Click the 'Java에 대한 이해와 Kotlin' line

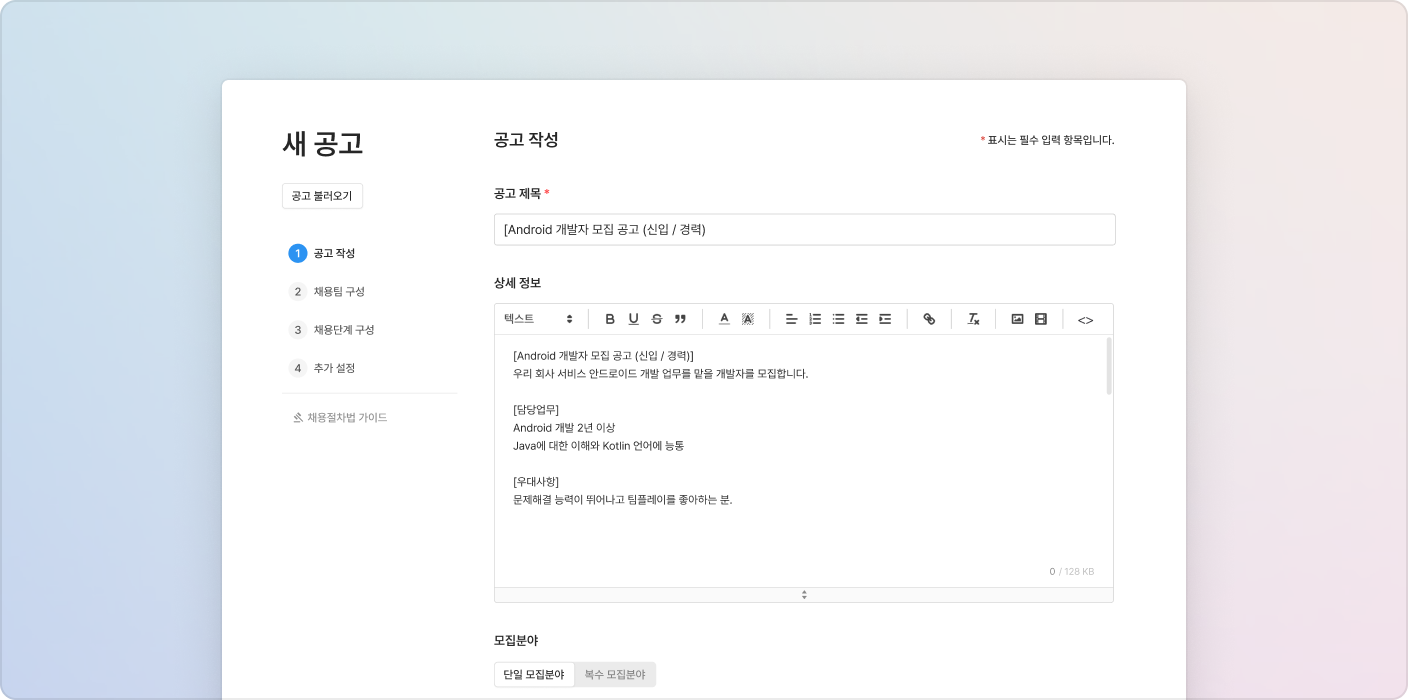click(x=598, y=445)
